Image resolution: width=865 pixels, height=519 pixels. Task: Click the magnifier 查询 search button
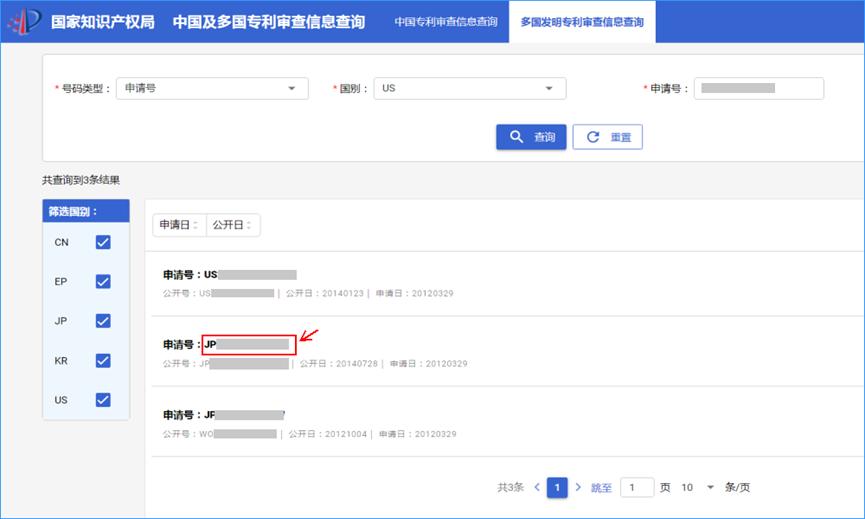(x=531, y=137)
